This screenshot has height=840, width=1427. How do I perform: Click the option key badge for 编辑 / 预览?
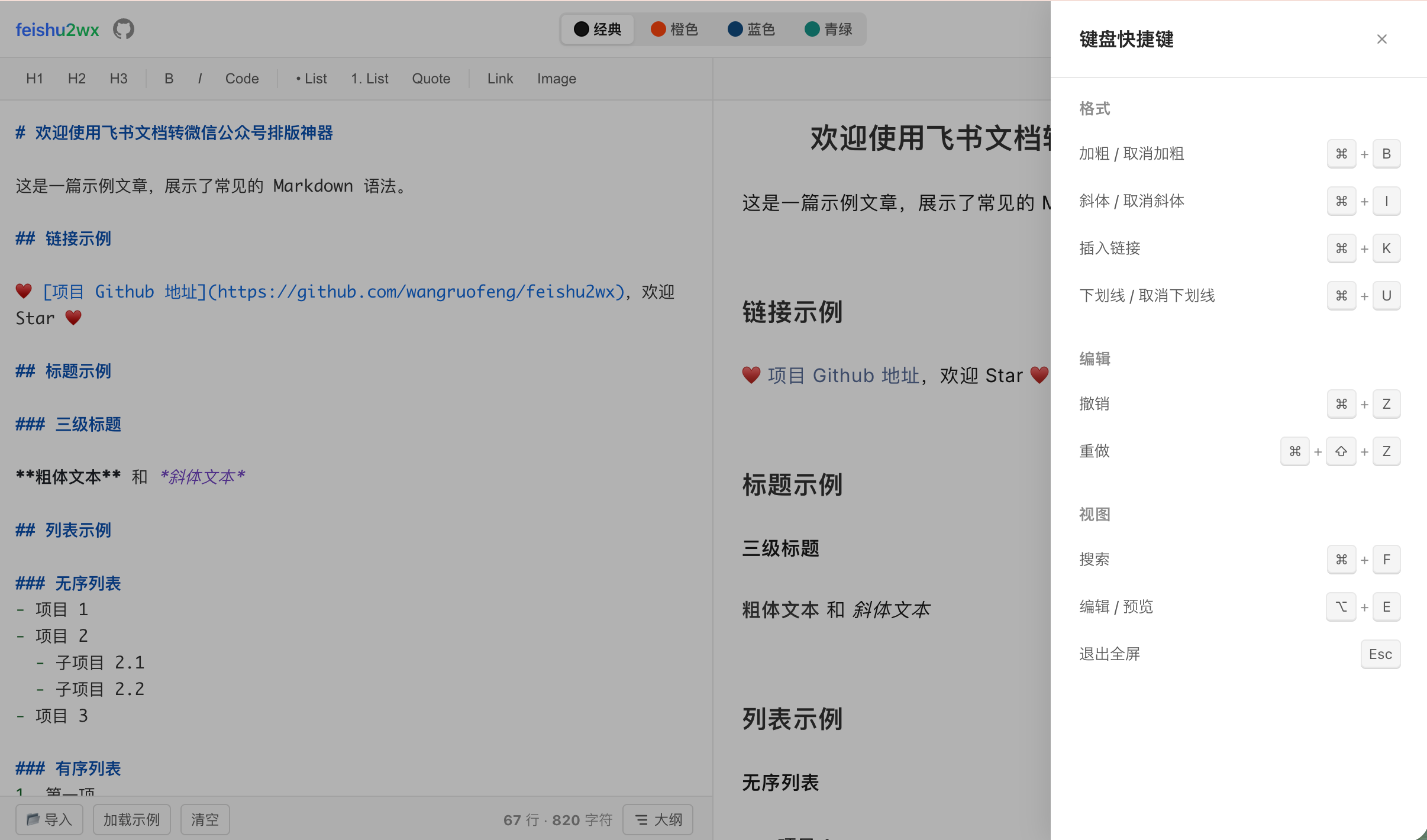[x=1341, y=607]
